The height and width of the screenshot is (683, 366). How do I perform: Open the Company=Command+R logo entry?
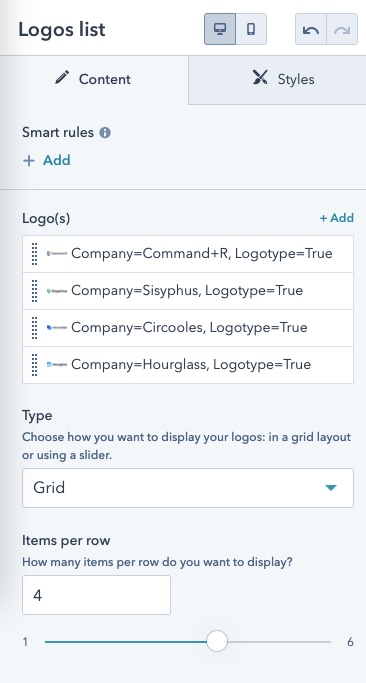click(x=188, y=254)
